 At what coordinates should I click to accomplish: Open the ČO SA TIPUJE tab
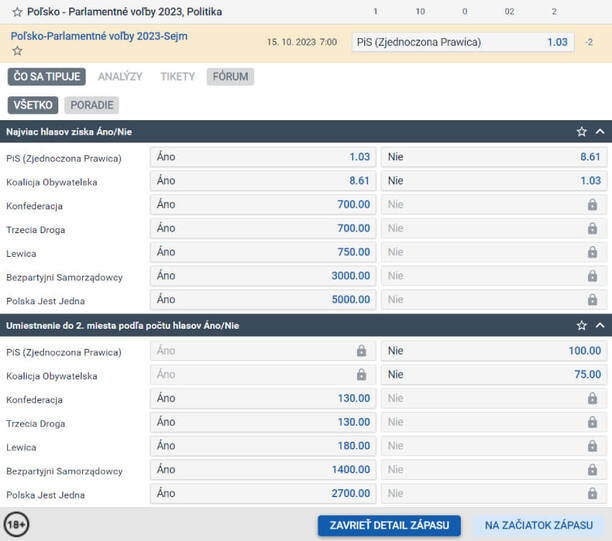click(46, 77)
